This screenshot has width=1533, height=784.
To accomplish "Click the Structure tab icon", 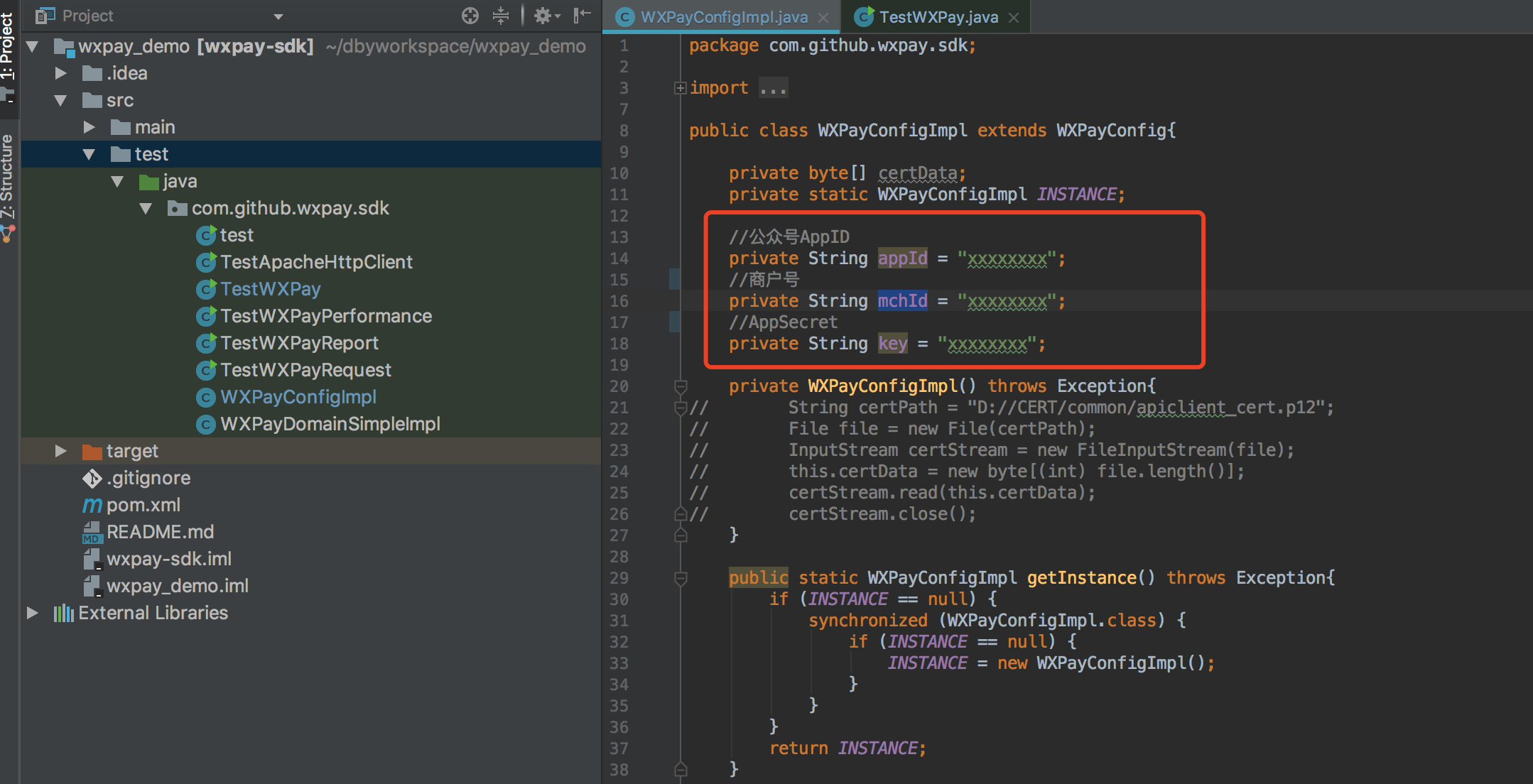I will click(8, 234).
